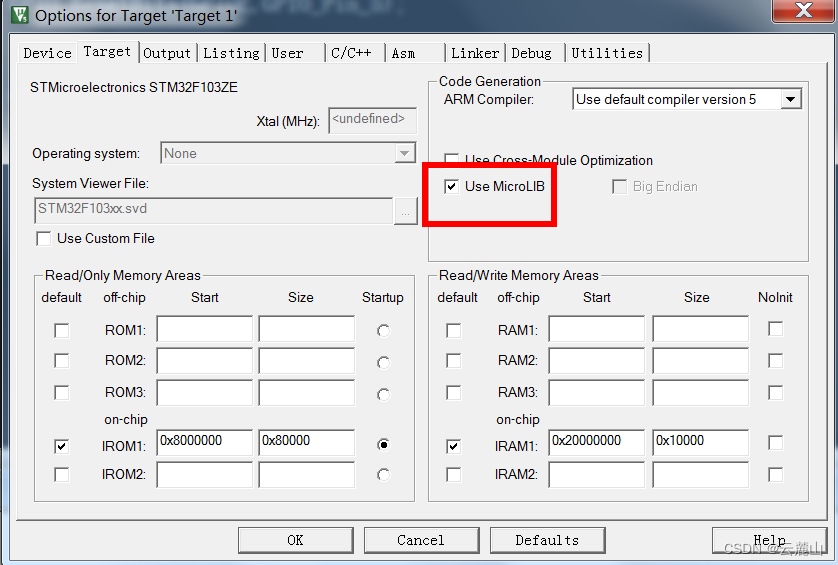The height and width of the screenshot is (565, 838).
Task: Restore settings with Defaults button
Action: tap(547, 540)
